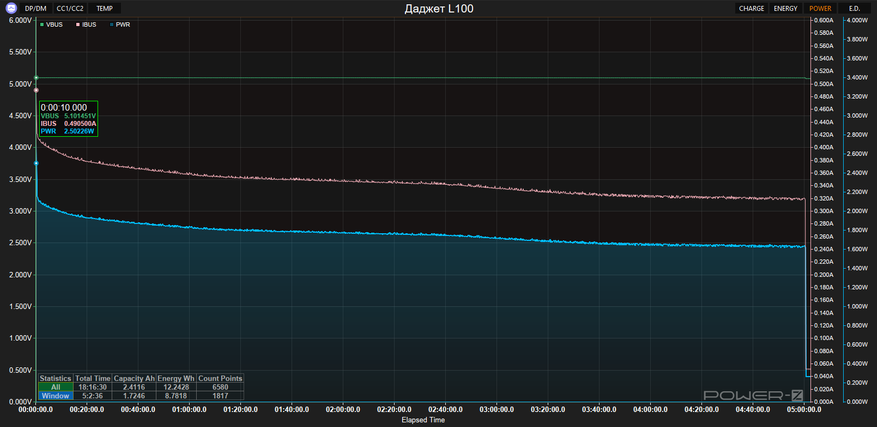Toggle the VBUS legend series
877x427 pixels.
point(51,23)
